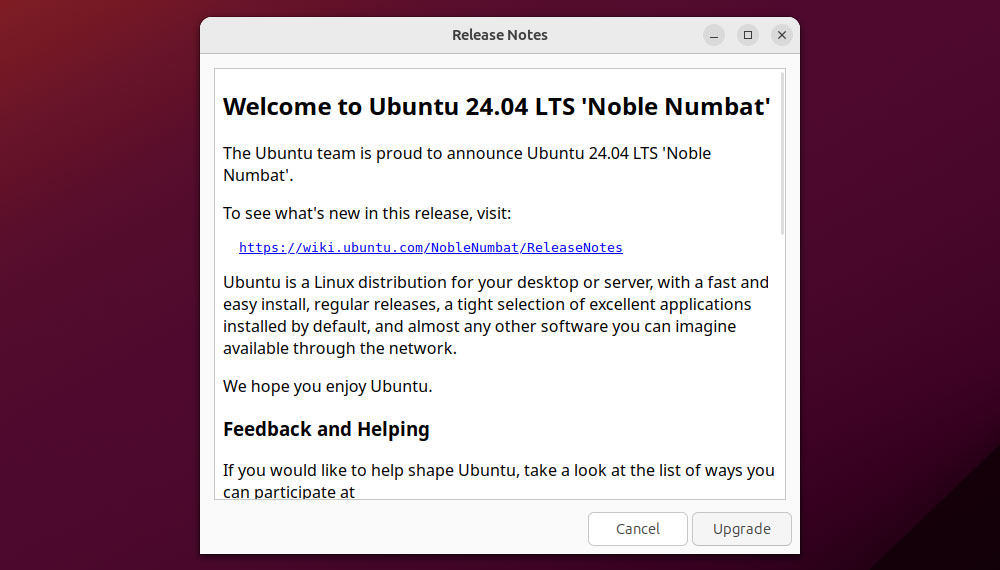
Task: Minimize the Release Notes window
Action: (714, 35)
